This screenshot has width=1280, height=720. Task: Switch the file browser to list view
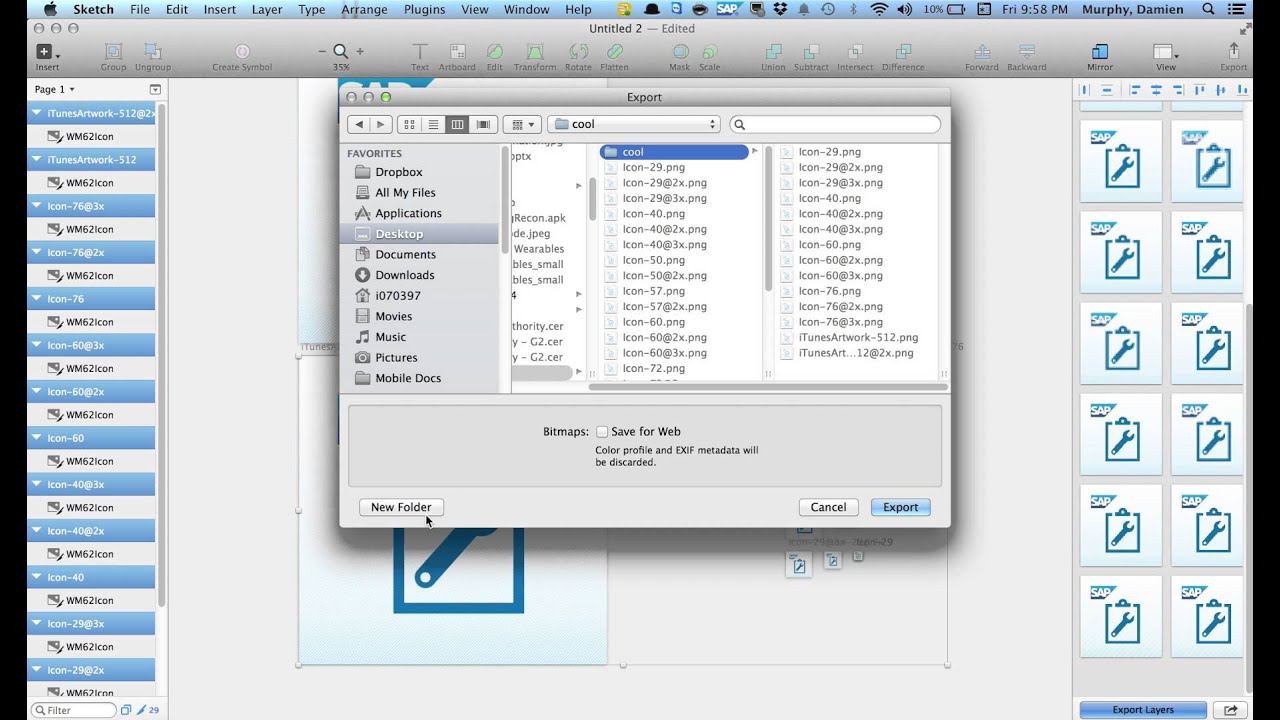click(x=433, y=124)
